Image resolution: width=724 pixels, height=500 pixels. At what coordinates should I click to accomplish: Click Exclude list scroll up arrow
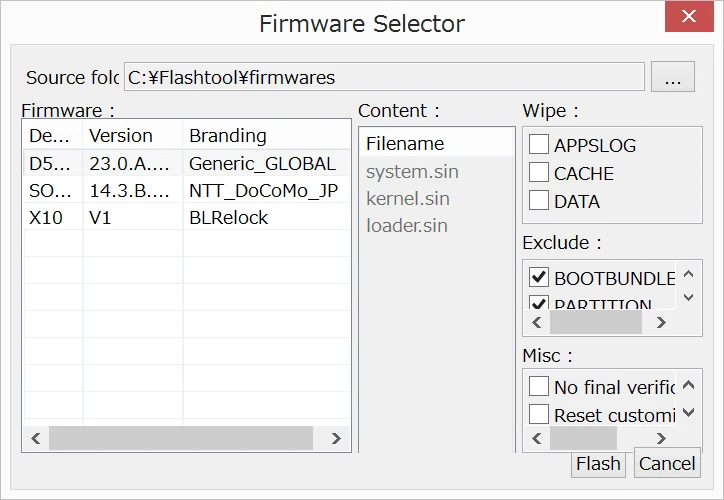(688, 274)
